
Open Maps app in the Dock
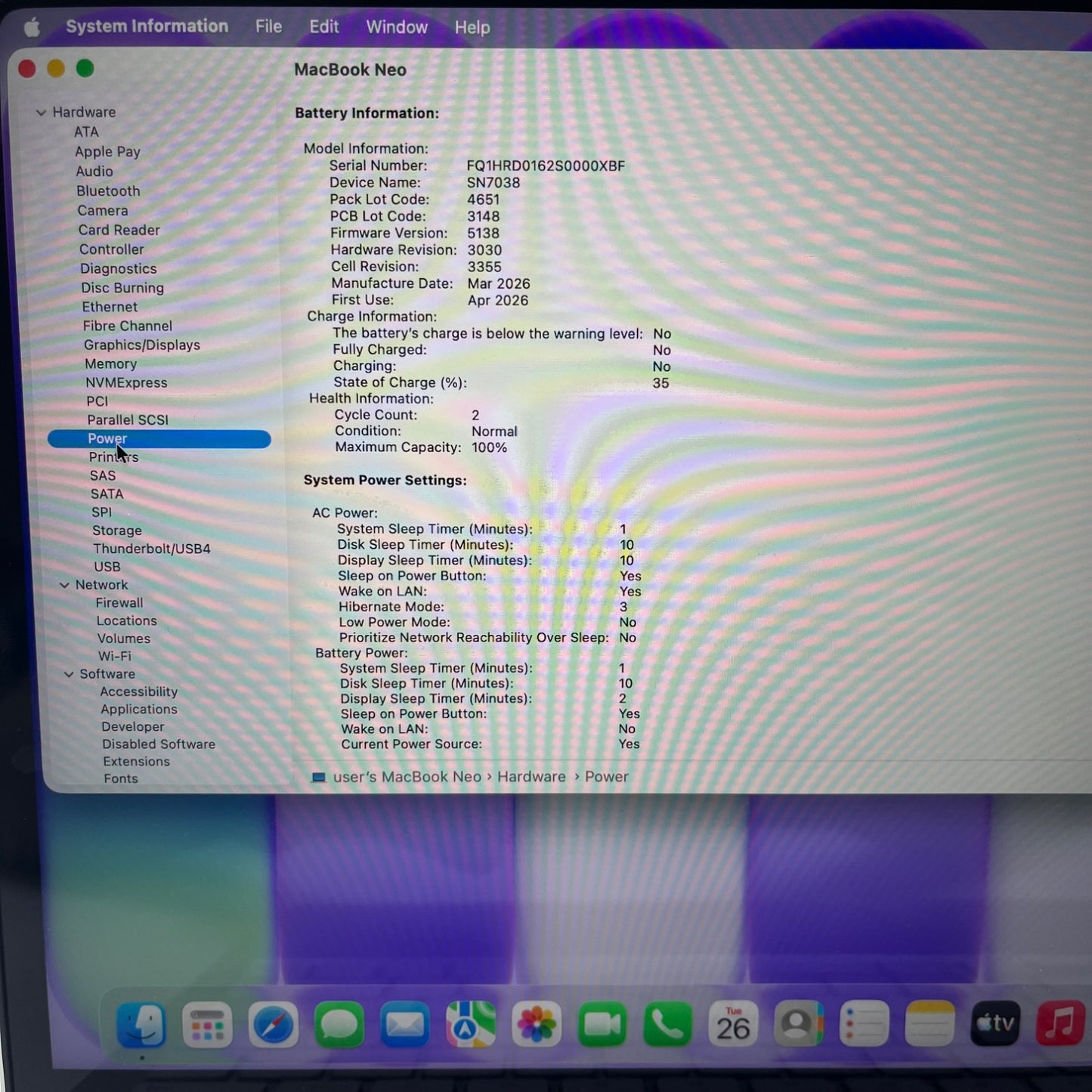pyautogui.click(x=470, y=1025)
